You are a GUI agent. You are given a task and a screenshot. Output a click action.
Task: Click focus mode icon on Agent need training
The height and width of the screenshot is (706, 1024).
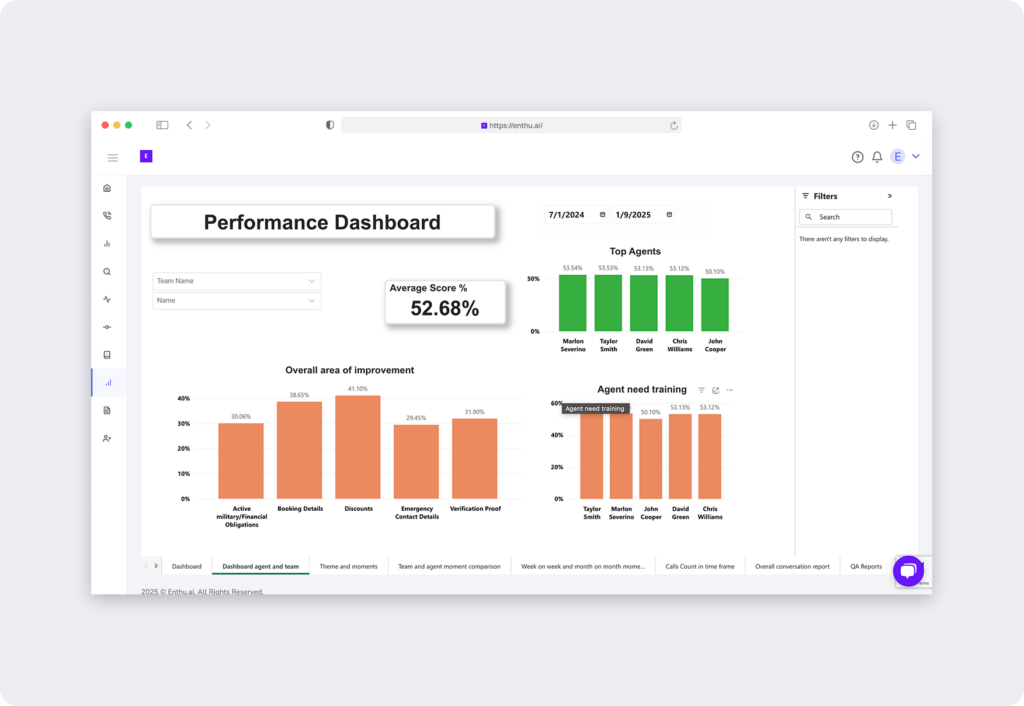pos(716,390)
